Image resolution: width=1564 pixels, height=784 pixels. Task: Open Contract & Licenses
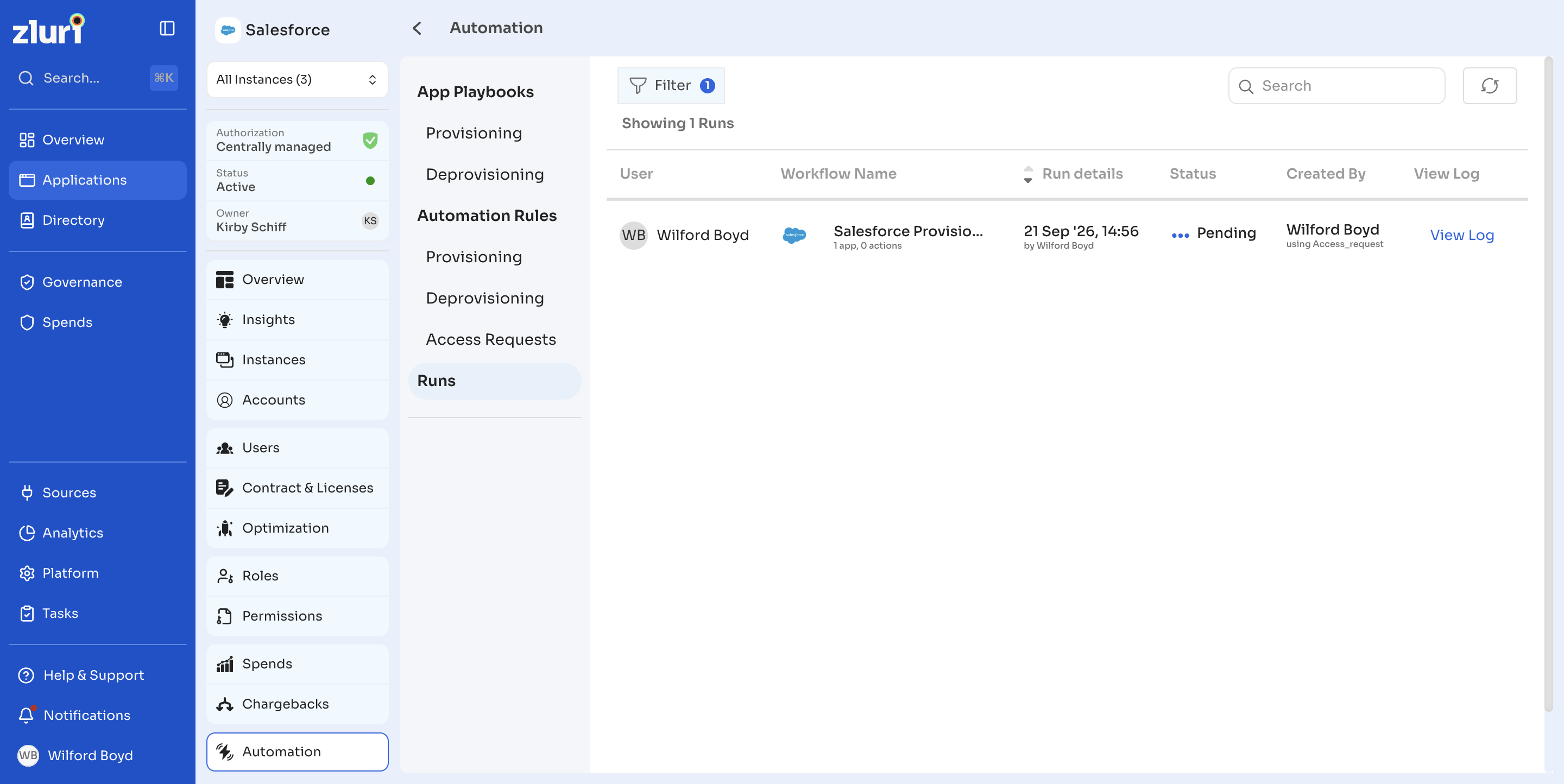(297, 488)
